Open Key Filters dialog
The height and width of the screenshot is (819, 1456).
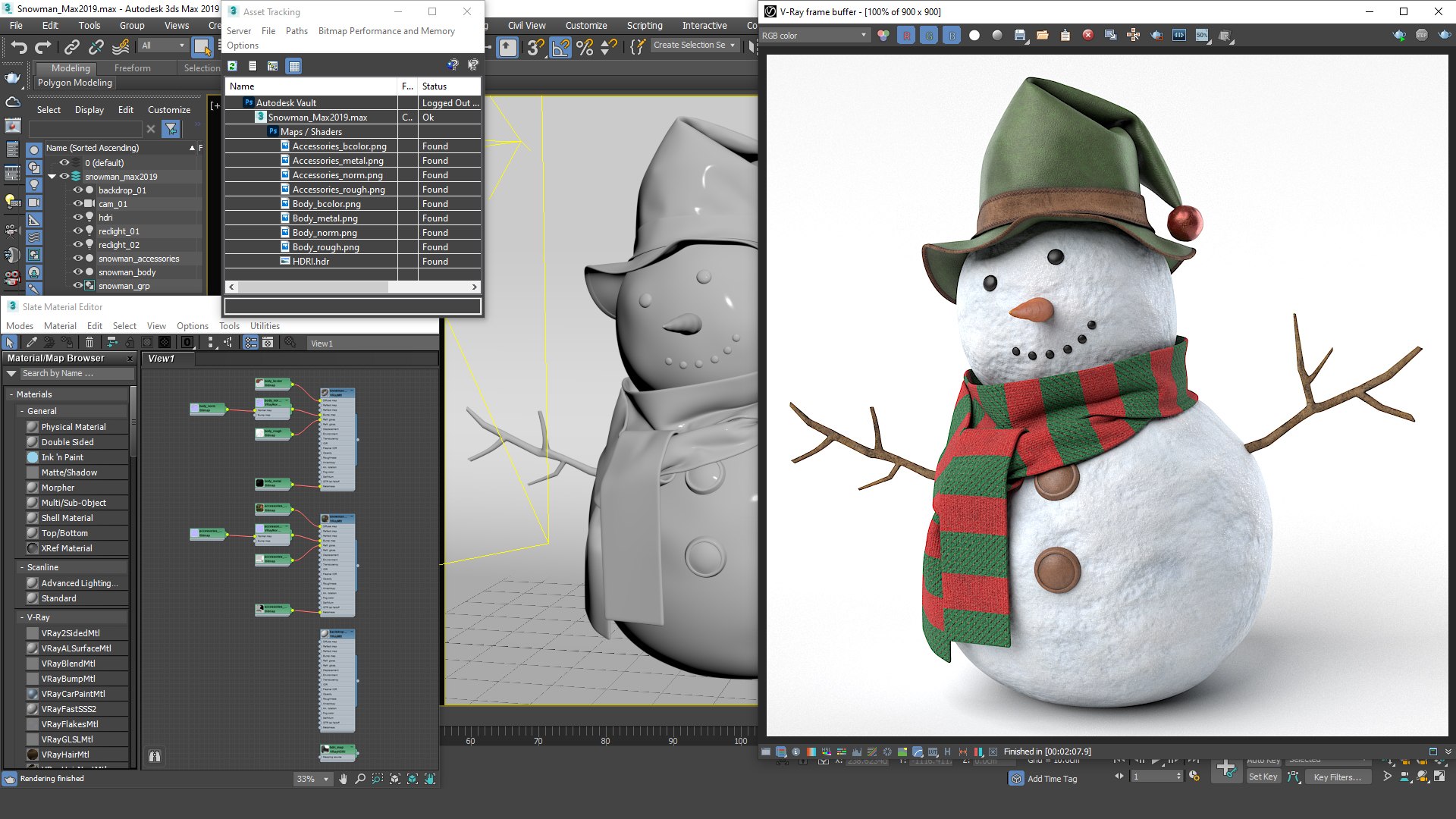click(x=1337, y=777)
